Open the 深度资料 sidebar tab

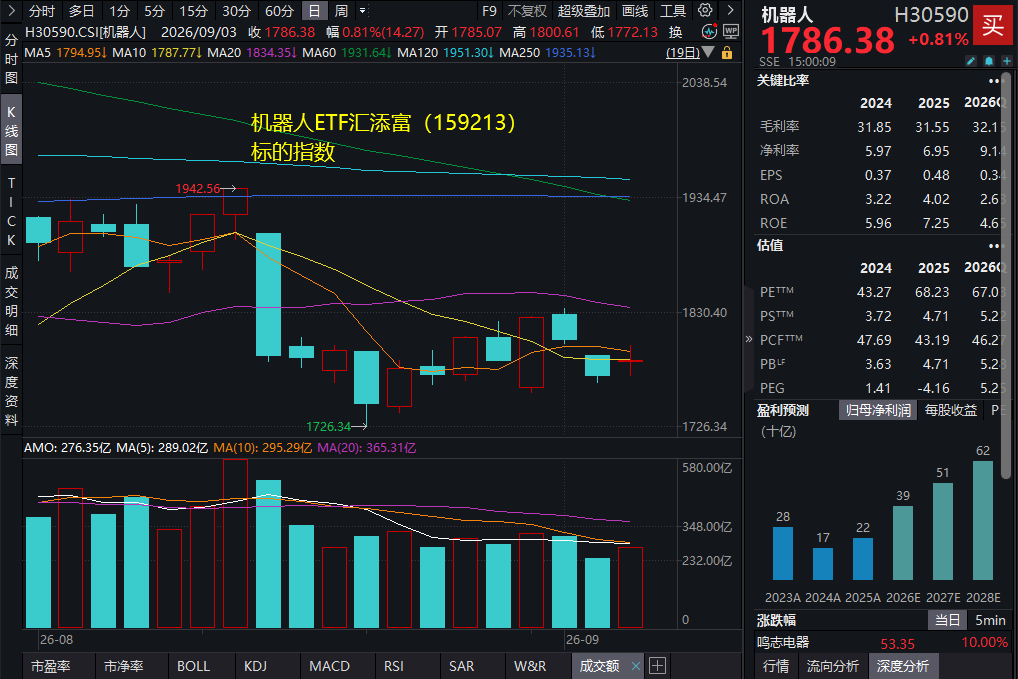(x=11, y=391)
